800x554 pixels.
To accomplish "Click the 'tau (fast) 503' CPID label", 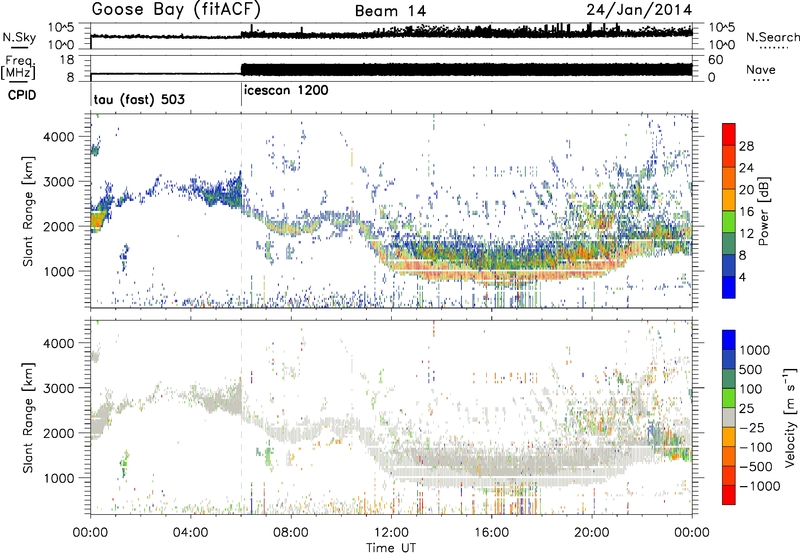I will (x=139, y=99).
